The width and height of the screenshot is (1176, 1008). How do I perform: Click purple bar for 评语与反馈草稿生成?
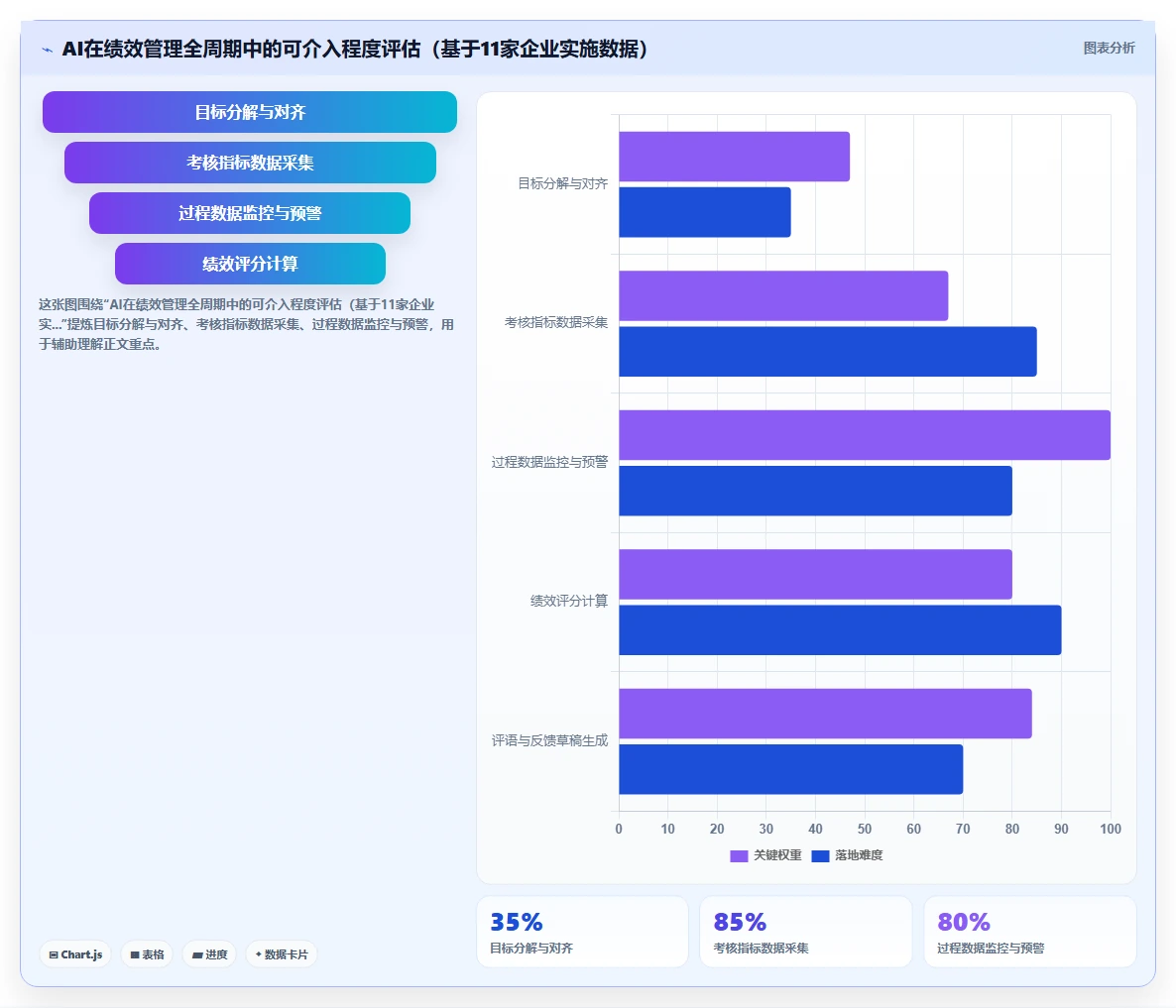coord(825,714)
